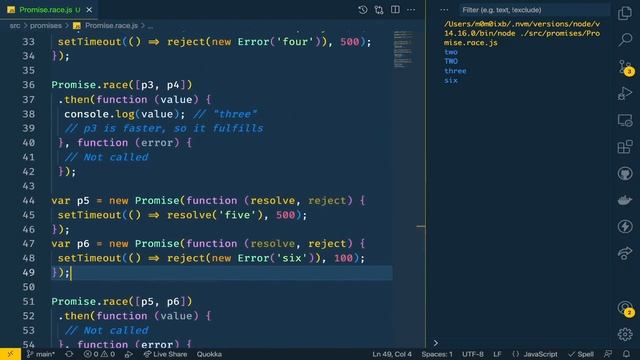Click the 'var p5 = new Promise' line
This screenshot has width=640, height=360.
pos(208,200)
